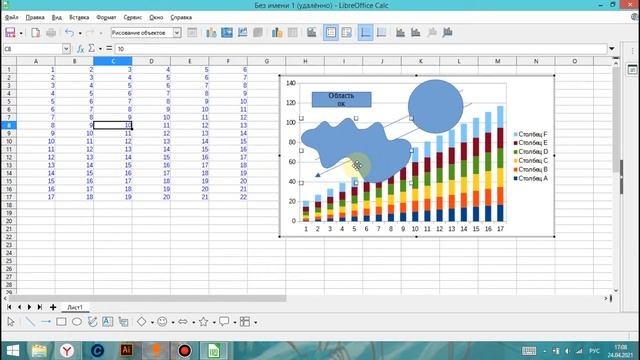This screenshot has height=360, width=640.
Task: Open the Правка menu
Action: click(35, 18)
